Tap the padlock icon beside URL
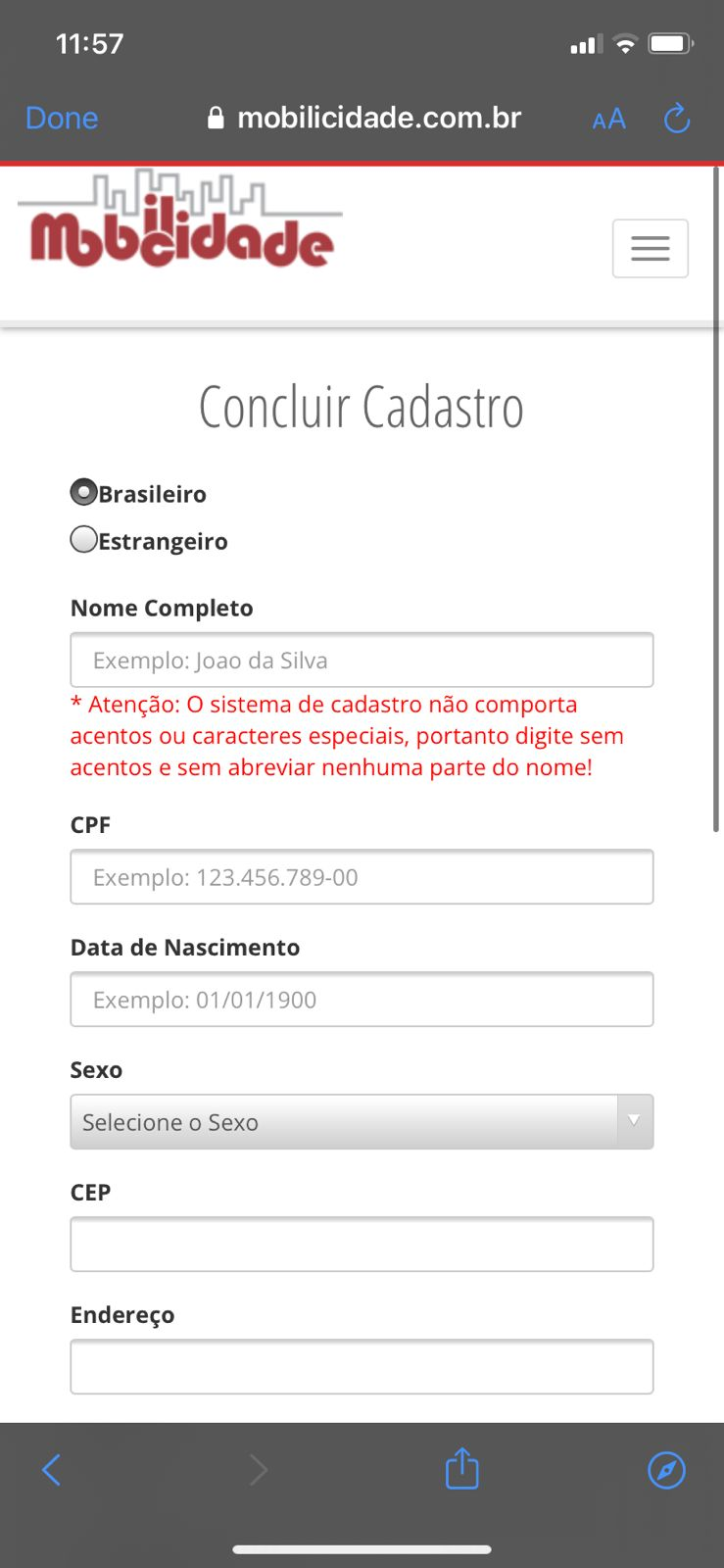The image size is (724, 1568). 217,119
